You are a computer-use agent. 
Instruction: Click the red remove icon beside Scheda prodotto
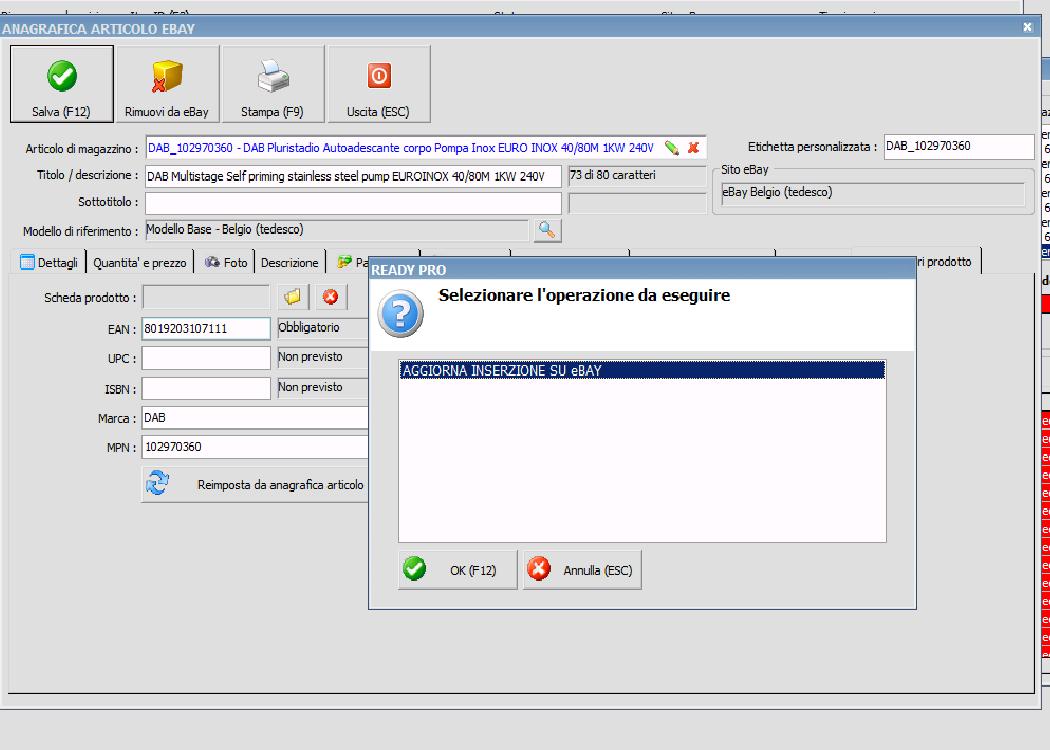(331, 297)
